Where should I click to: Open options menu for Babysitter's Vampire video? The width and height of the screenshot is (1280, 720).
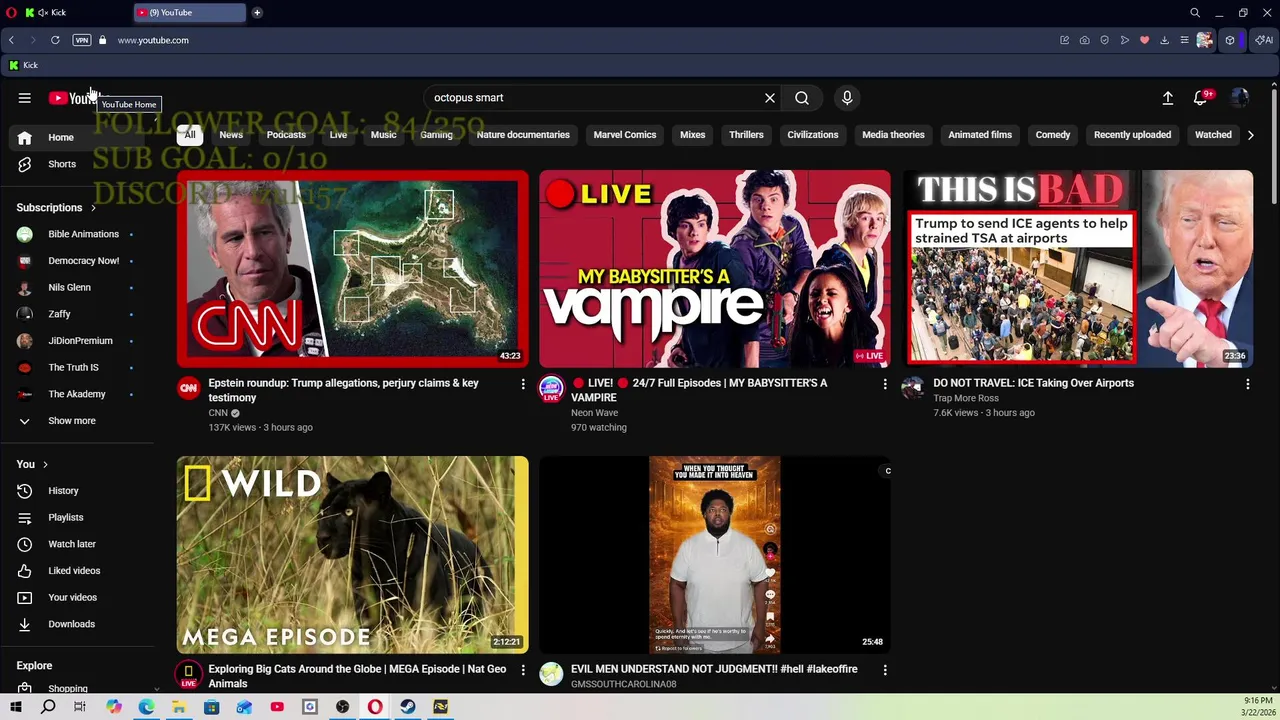click(885, 384)
